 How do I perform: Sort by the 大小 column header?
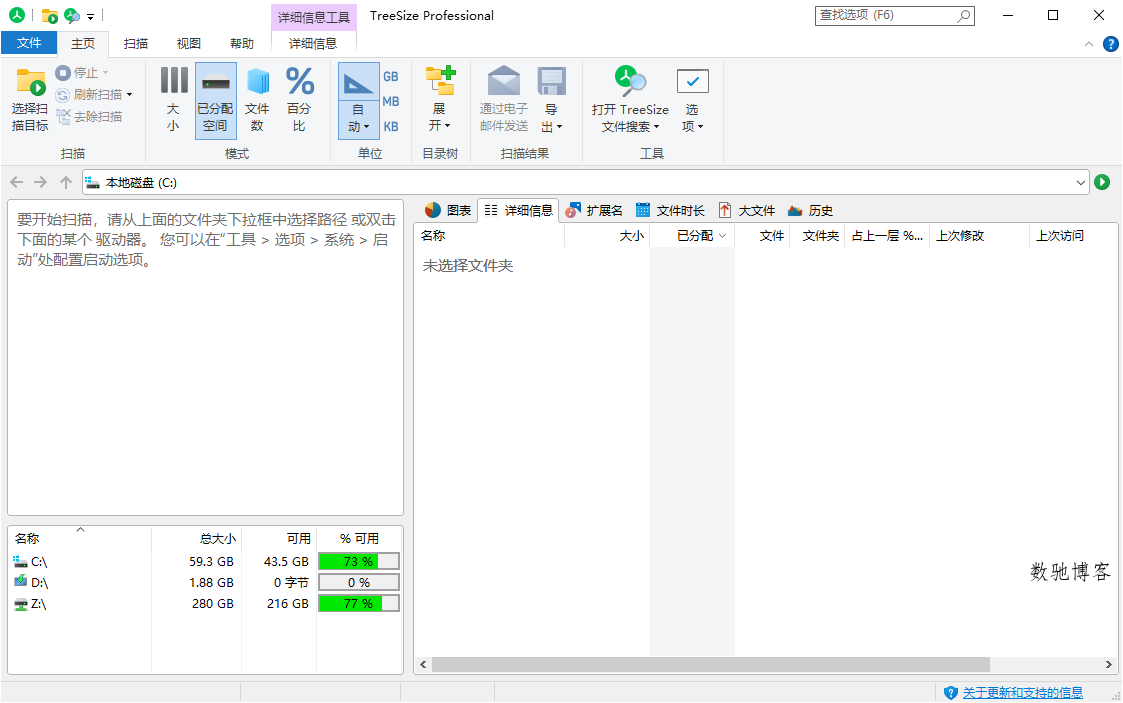point(607,236)
